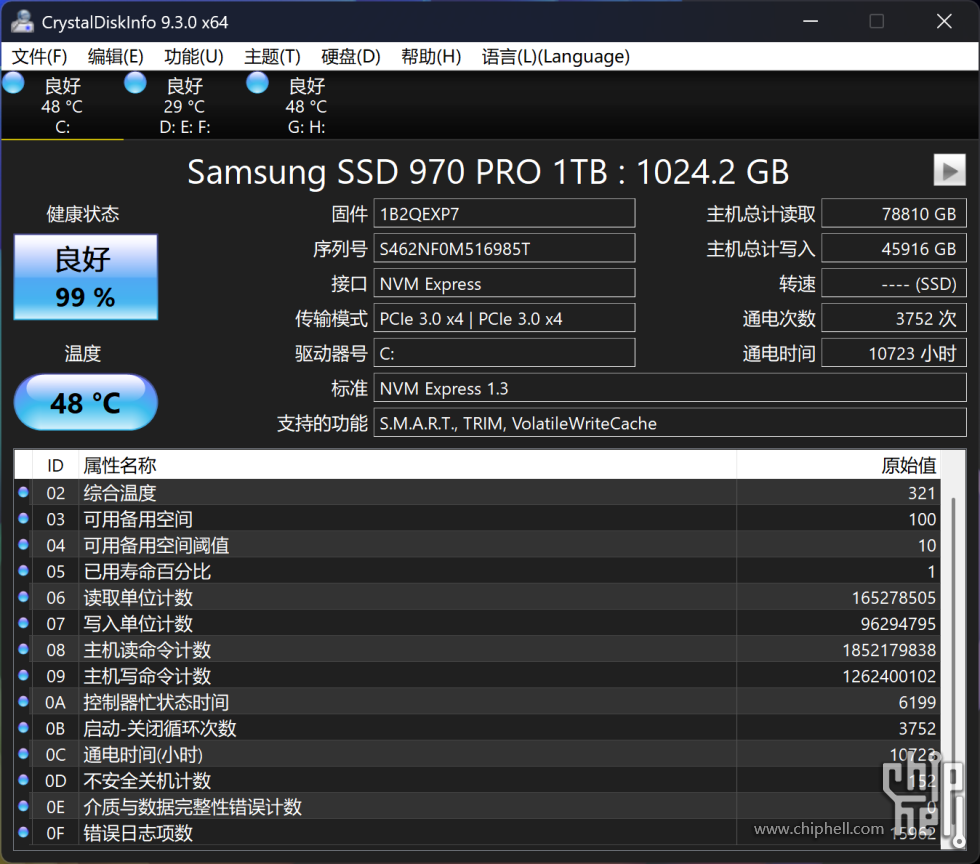Click status dot for attribute 05 已用寿命百分比
The height and width of the screenshot is (864, 980).
tap(23, 571)
